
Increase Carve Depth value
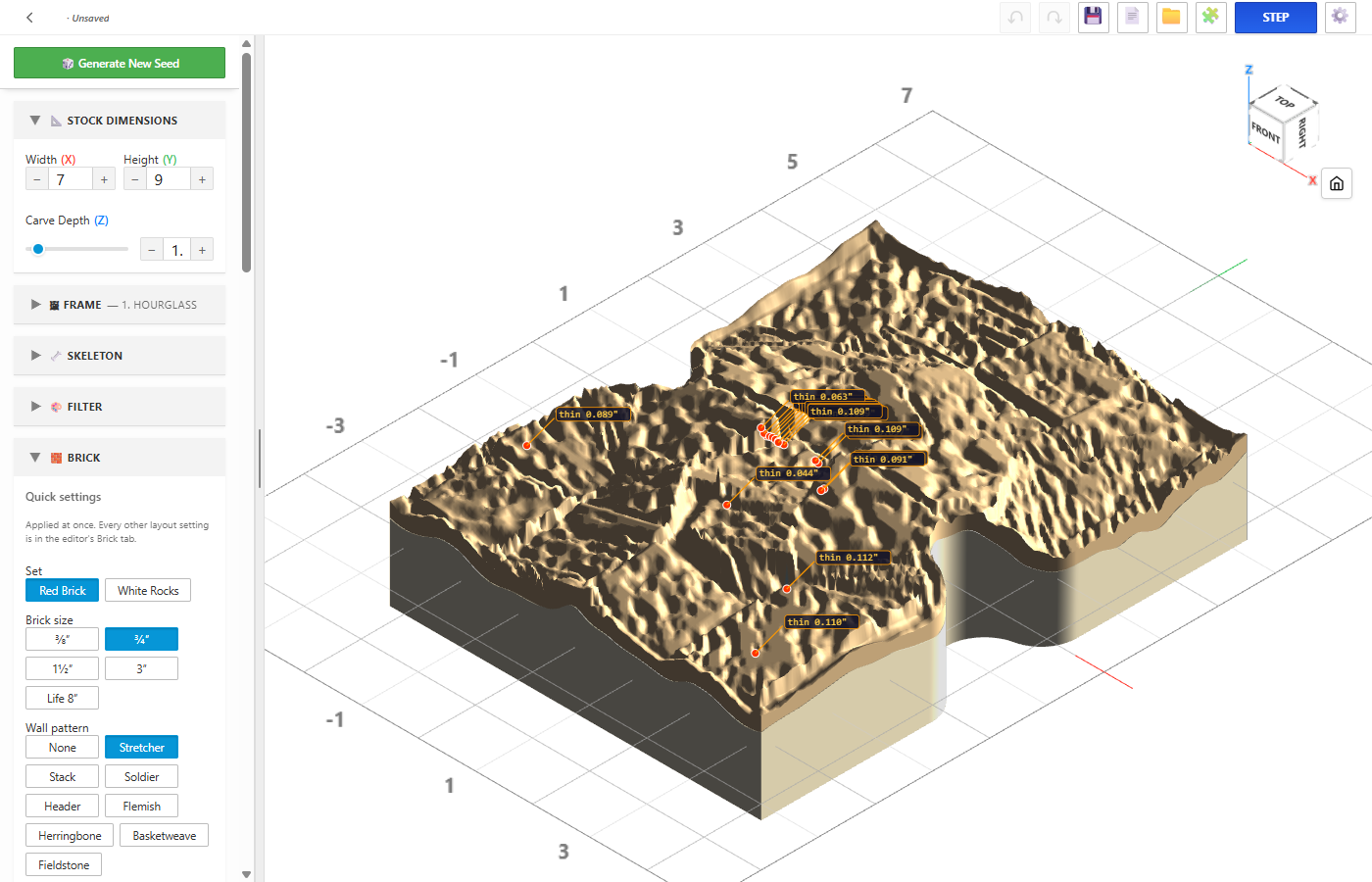tap(202, 250)
